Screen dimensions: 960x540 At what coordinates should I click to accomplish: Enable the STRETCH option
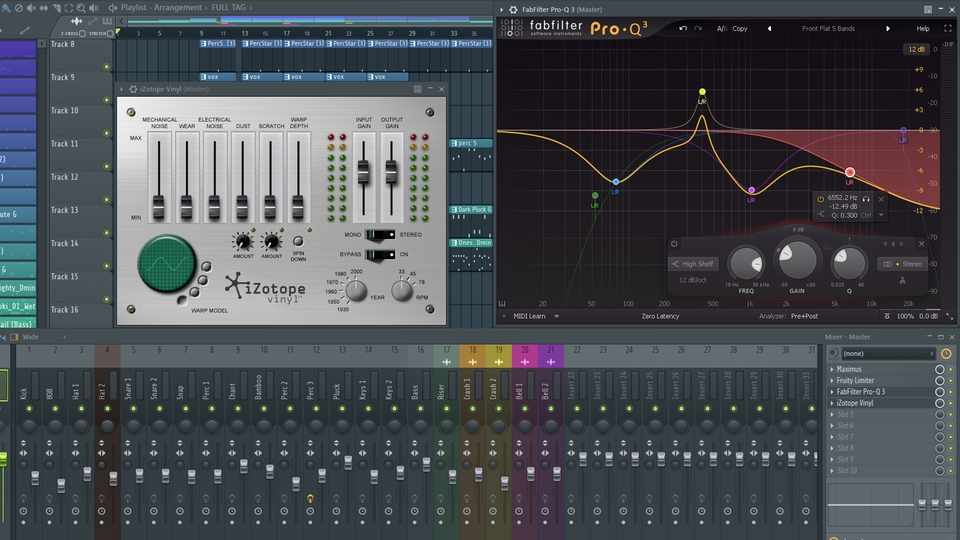[x=110, y=34]
